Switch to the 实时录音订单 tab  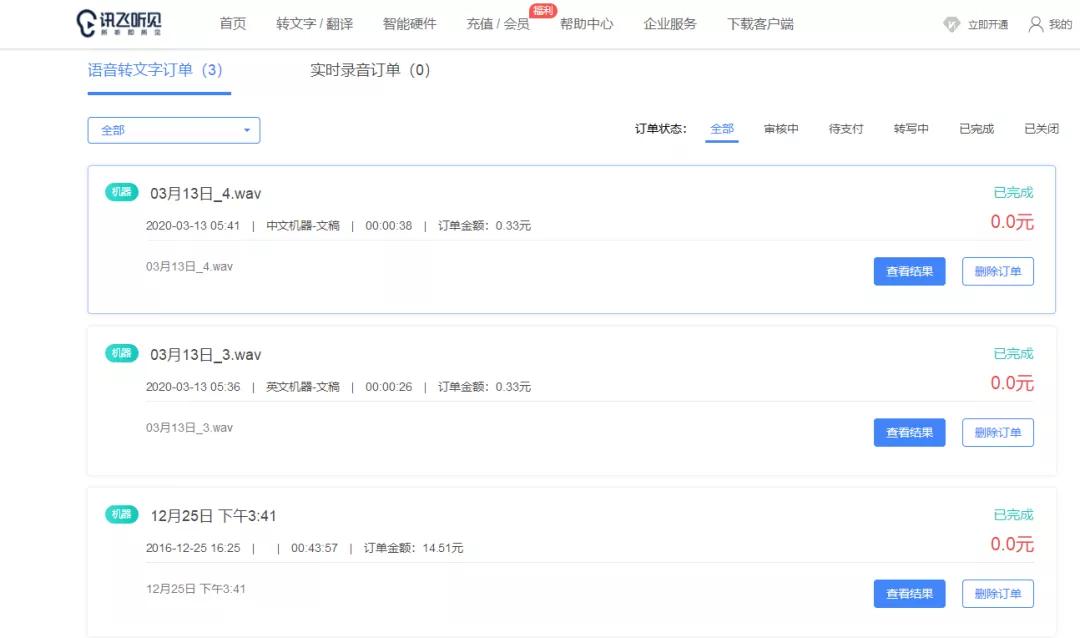[x=370, y=71]
